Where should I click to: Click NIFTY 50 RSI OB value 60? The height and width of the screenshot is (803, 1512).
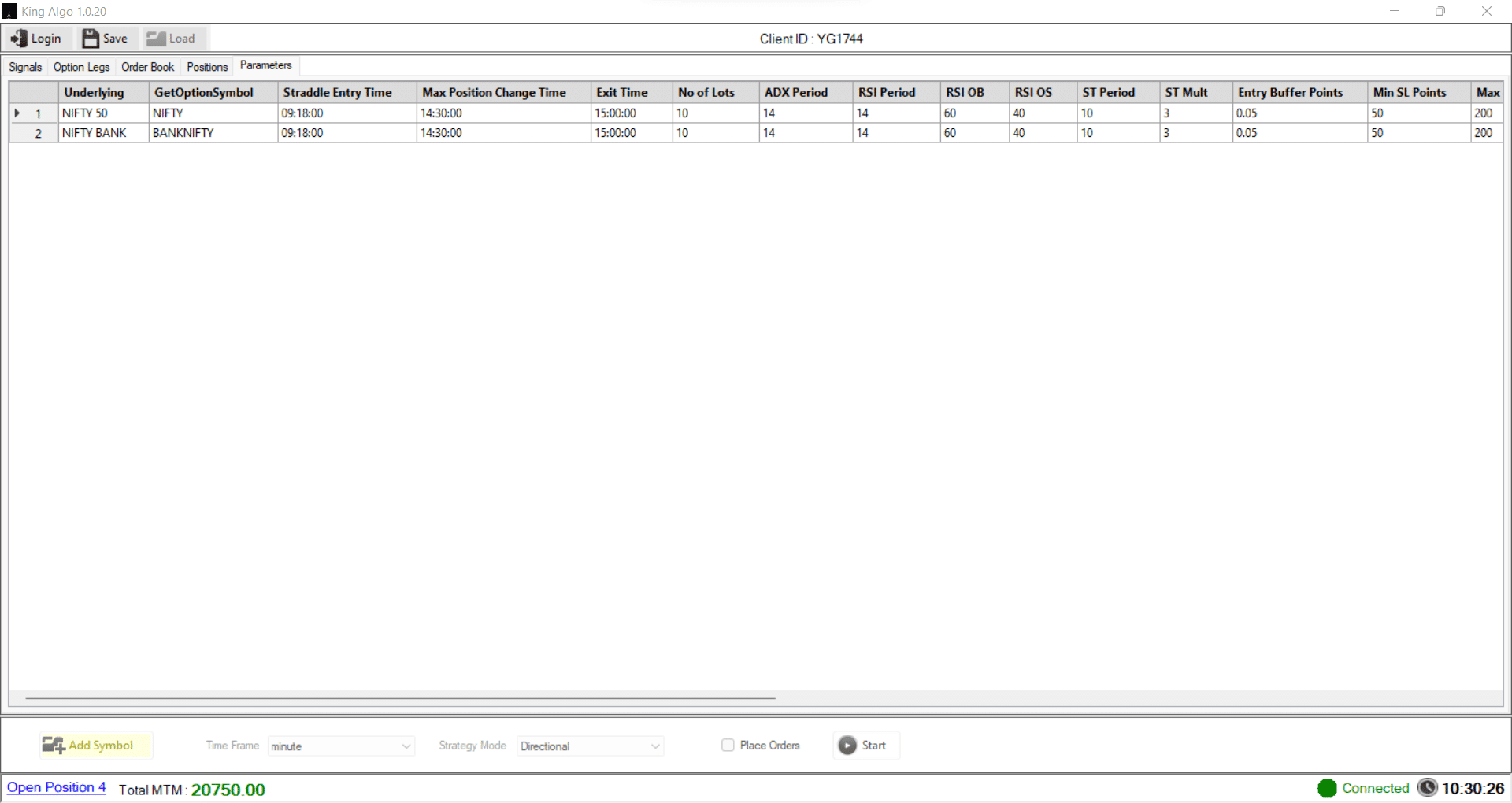(975, 113)
